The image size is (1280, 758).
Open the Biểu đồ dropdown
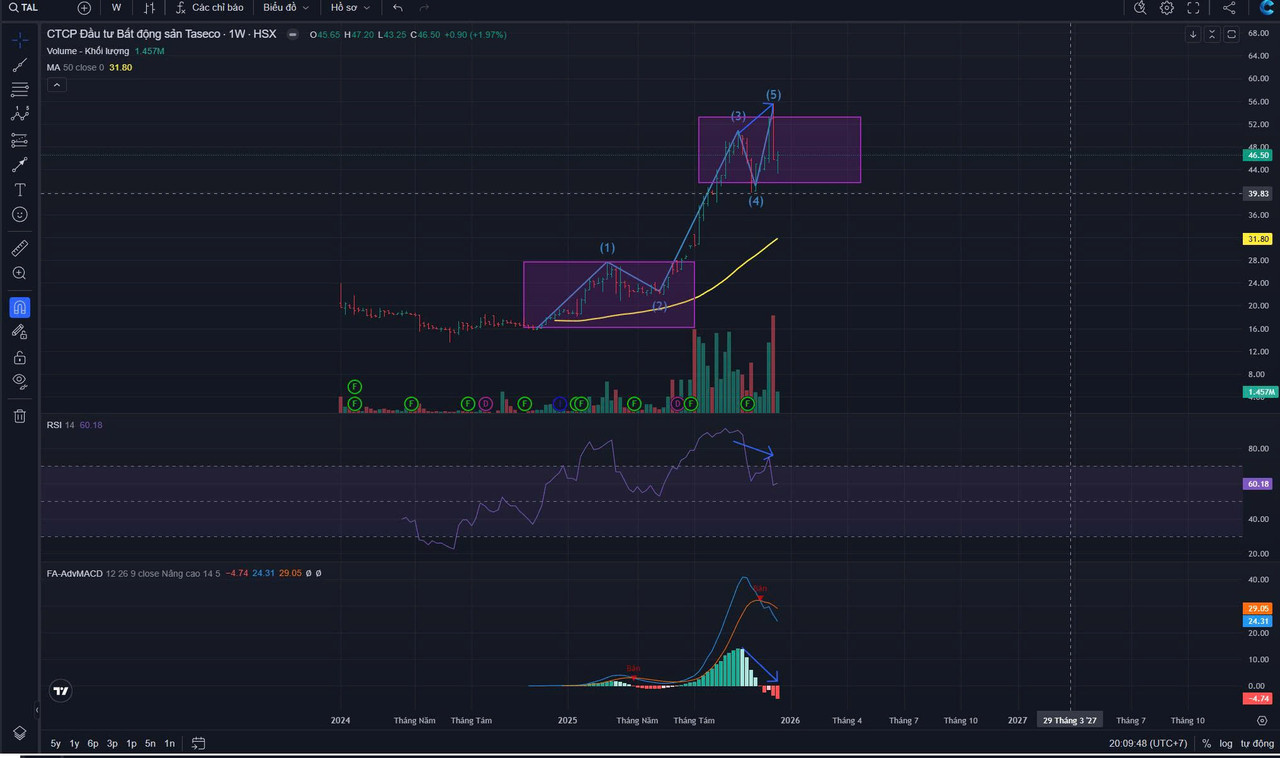(x=287, y=7)
